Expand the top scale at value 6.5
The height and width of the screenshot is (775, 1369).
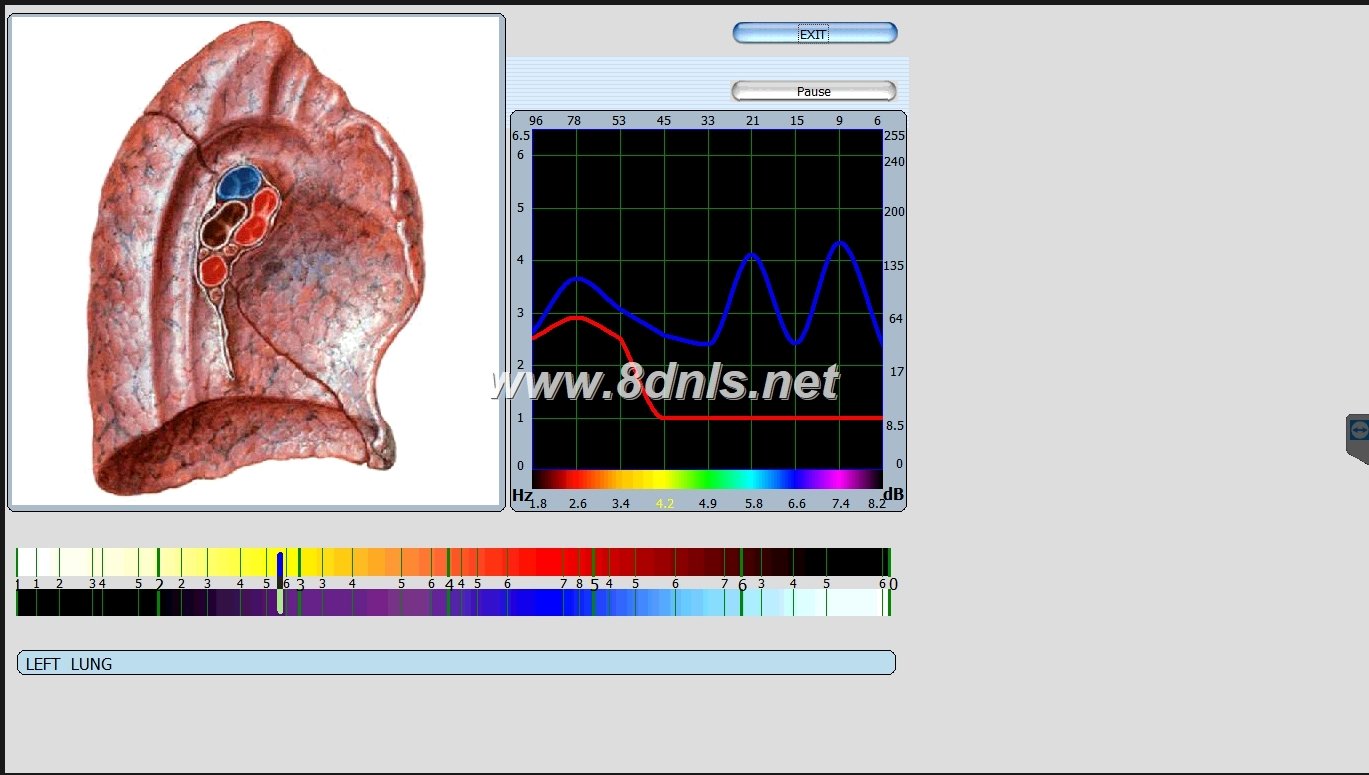pos(519,134)
